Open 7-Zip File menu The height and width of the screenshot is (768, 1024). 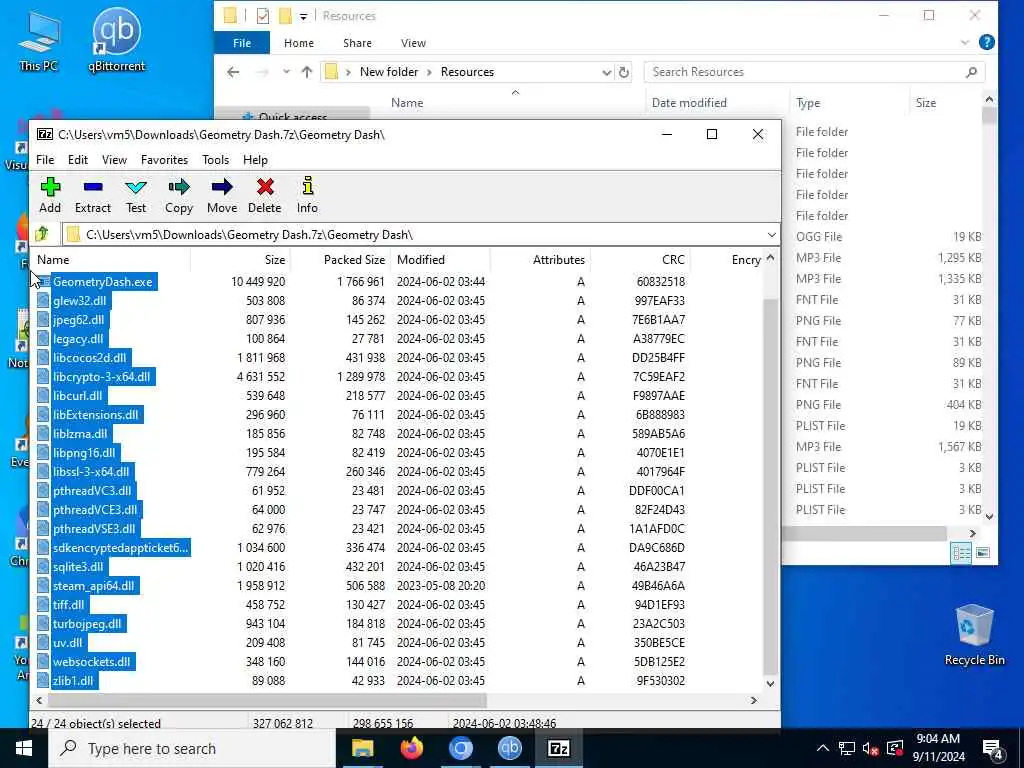45,160
